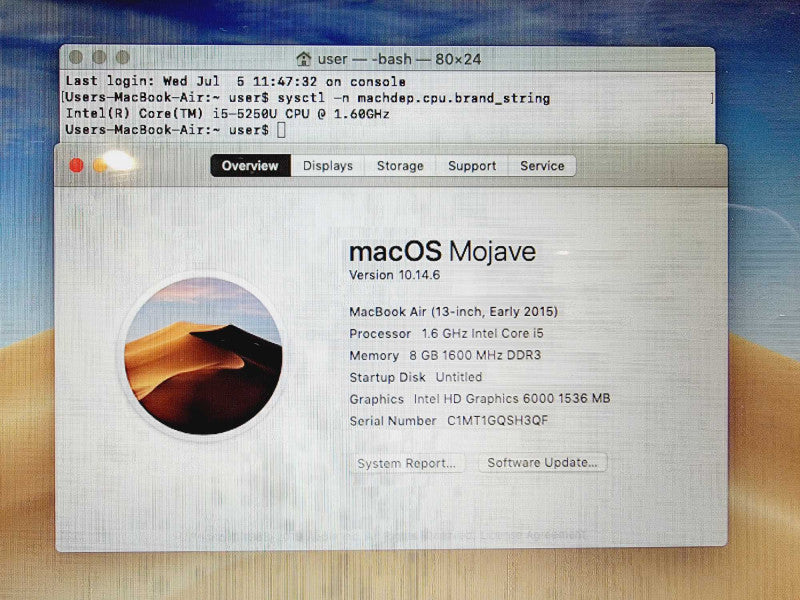Screen dimensions: 800x600
Task: Open the Displays tab
Action: 328,166
